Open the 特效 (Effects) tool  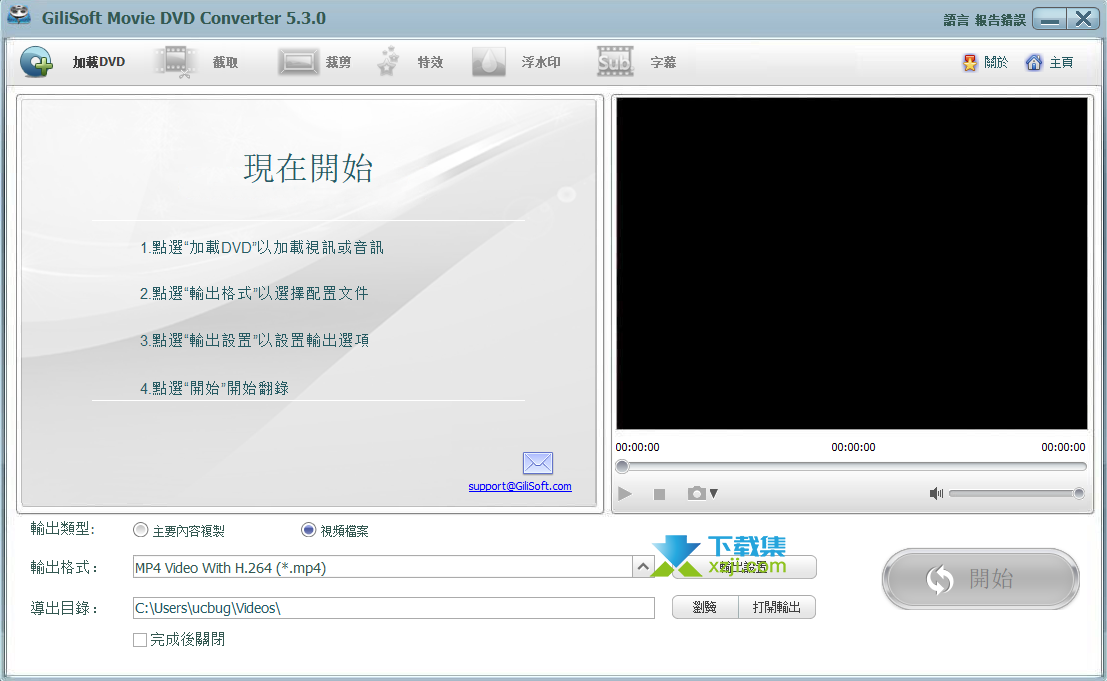pyautogui.click(x=410, y=62)
